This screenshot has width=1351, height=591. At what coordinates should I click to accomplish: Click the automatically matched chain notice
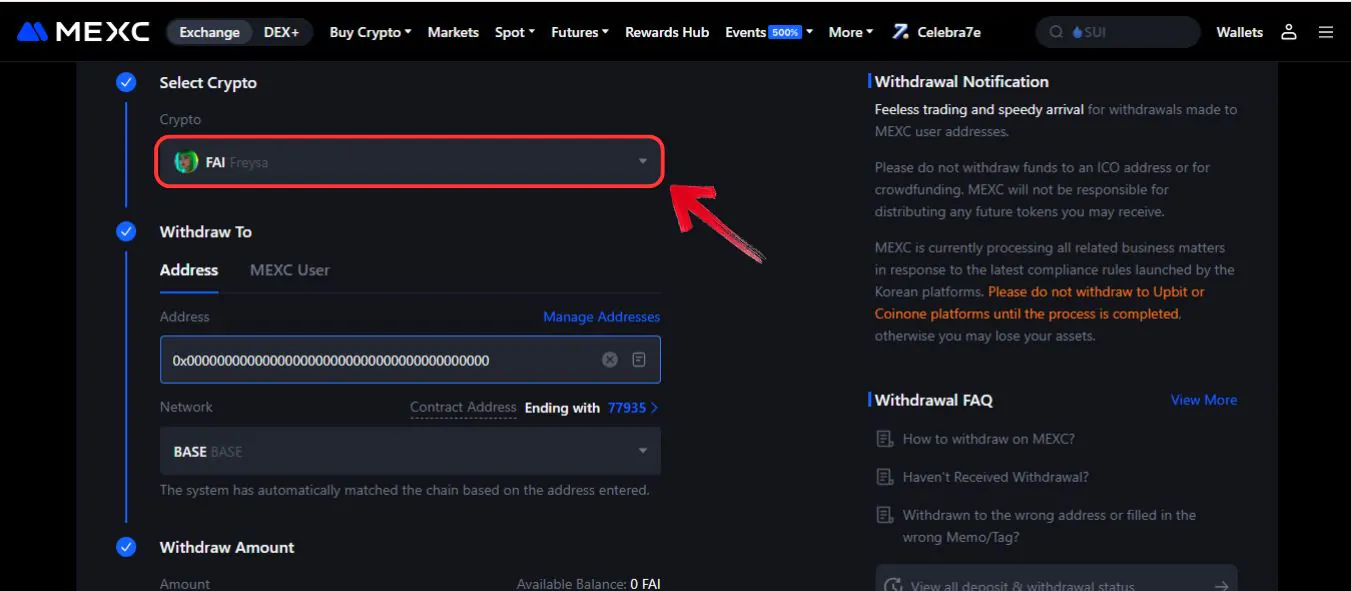coord(405,491)
